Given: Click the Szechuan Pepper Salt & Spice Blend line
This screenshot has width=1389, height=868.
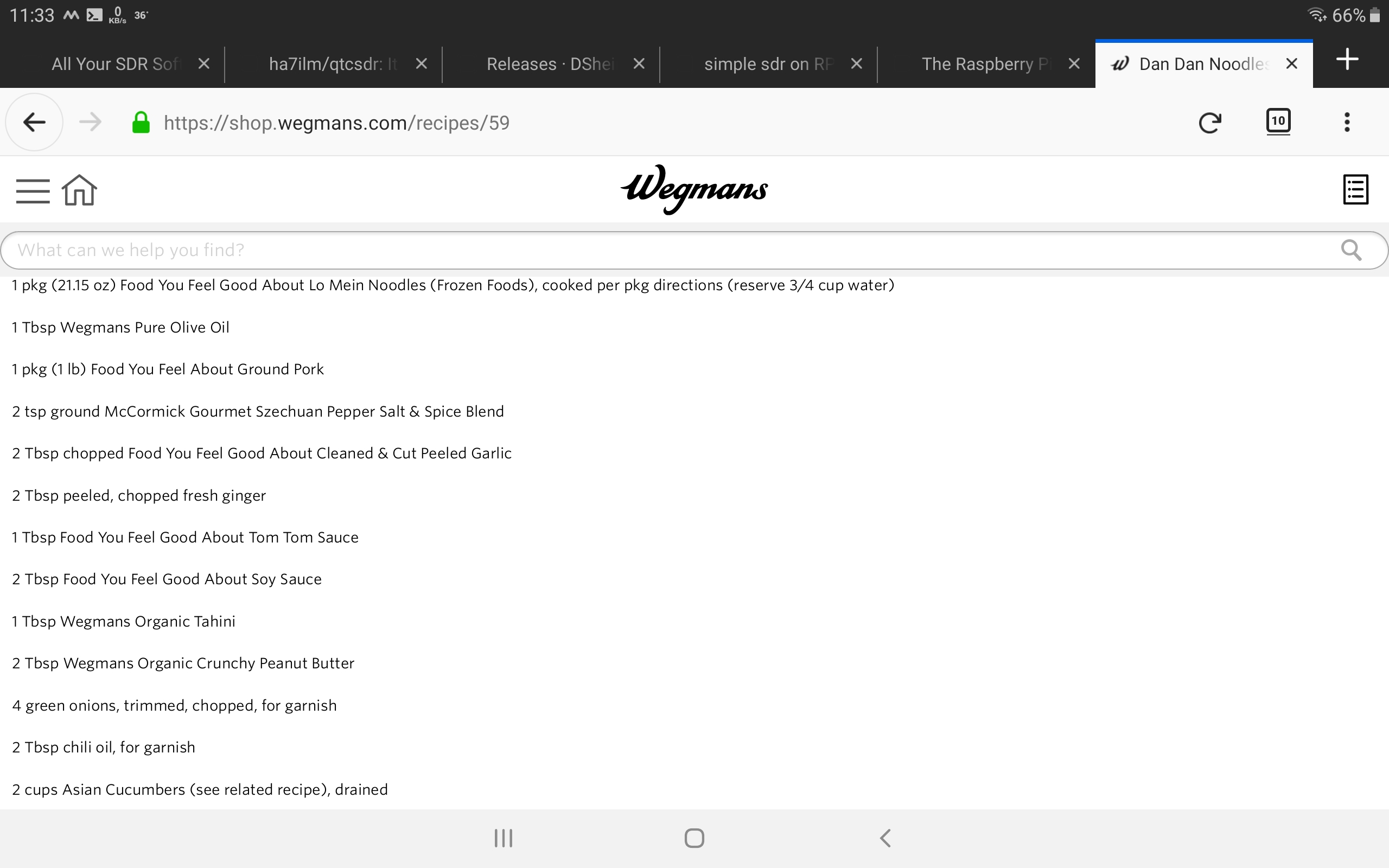Looking at the screenshot, I should 258,412.
